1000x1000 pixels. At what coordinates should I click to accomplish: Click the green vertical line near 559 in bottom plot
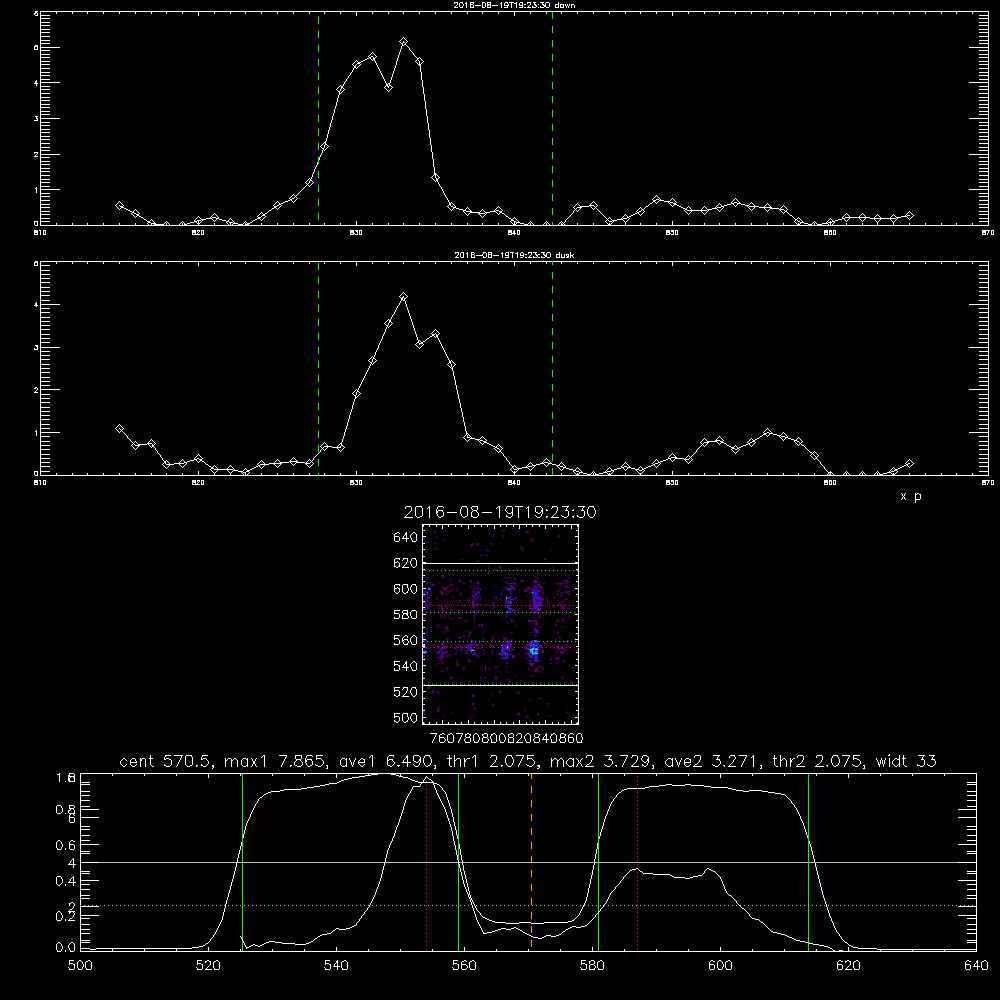[x=459, y=862]
